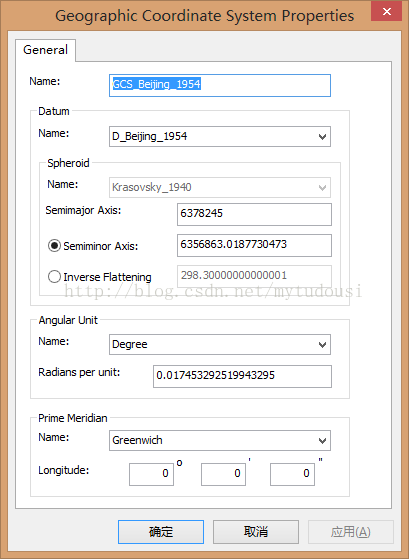
Task: Confirm with the 确定 button
Action: 161,532
